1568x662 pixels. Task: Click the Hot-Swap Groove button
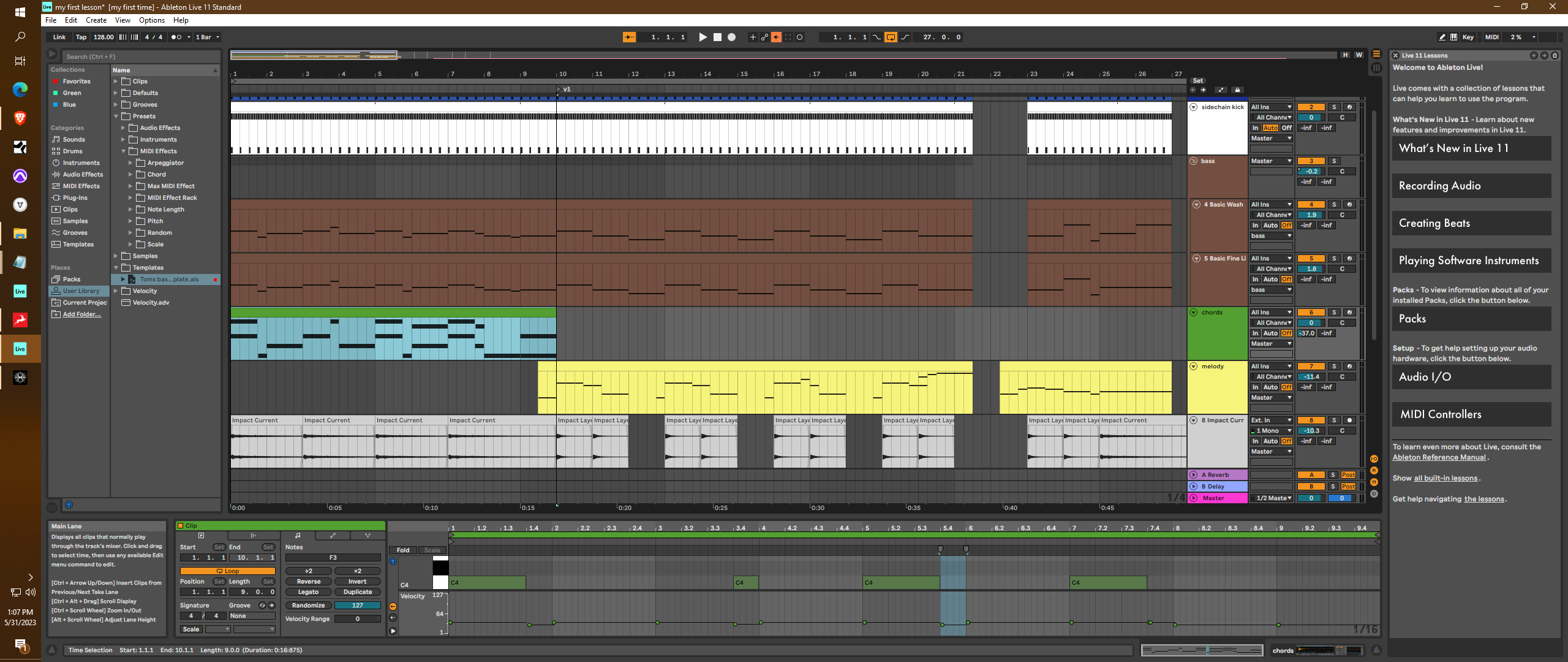tap(262, 606)
